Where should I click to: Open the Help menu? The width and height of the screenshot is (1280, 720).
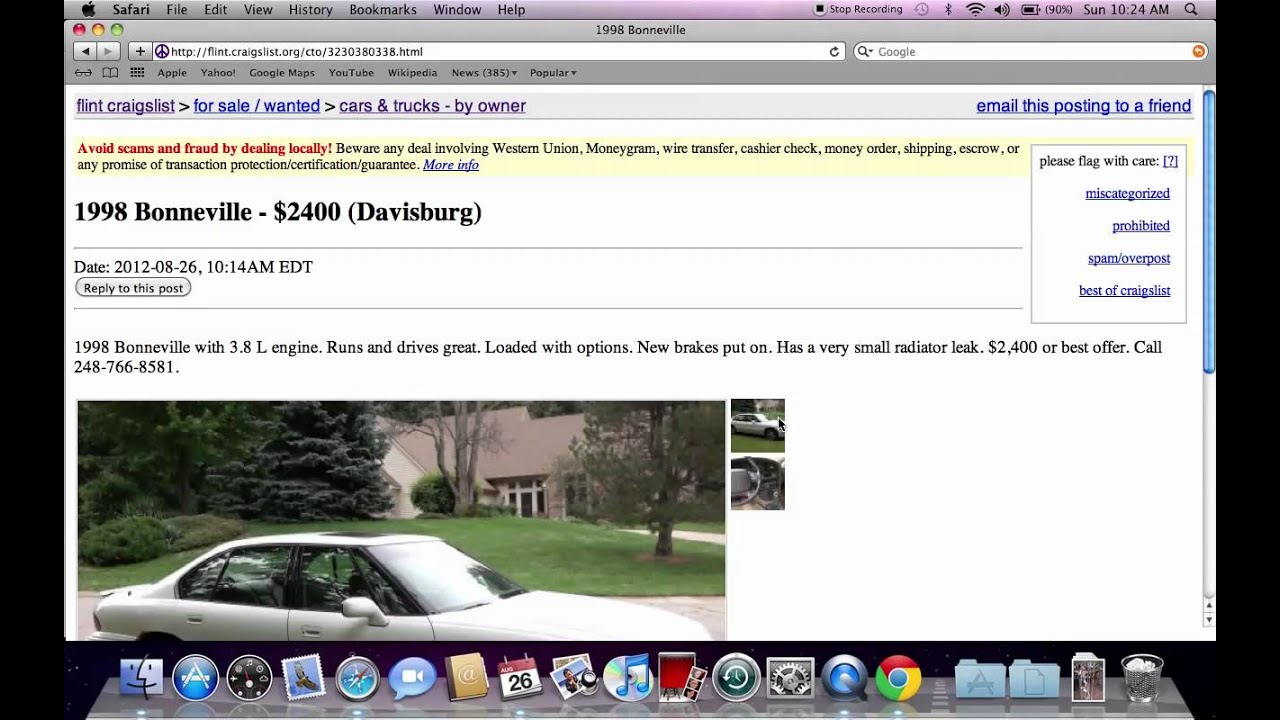[511, 9]
